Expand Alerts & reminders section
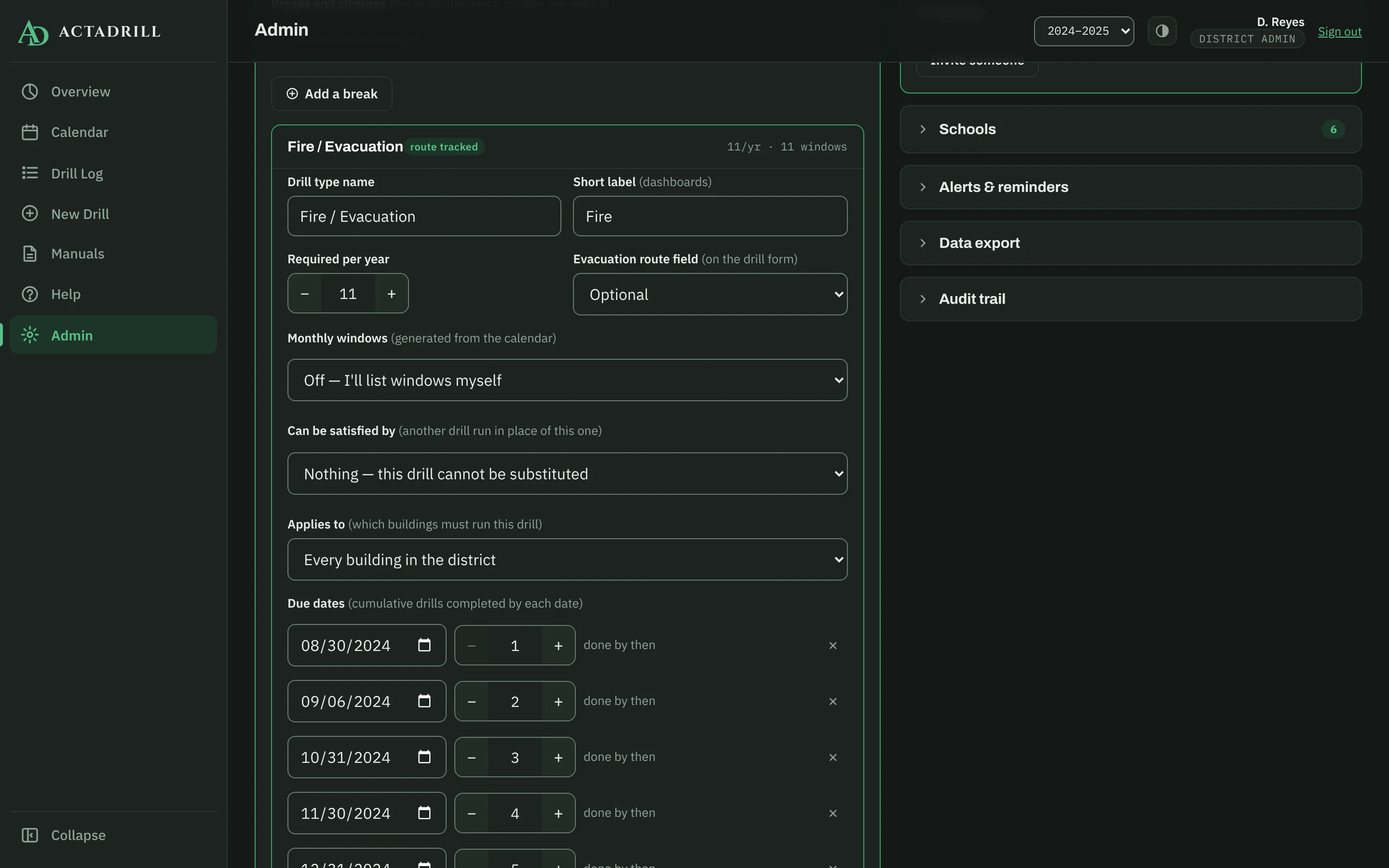Viewport: 1389px width, 868px height. [1130, 187]
